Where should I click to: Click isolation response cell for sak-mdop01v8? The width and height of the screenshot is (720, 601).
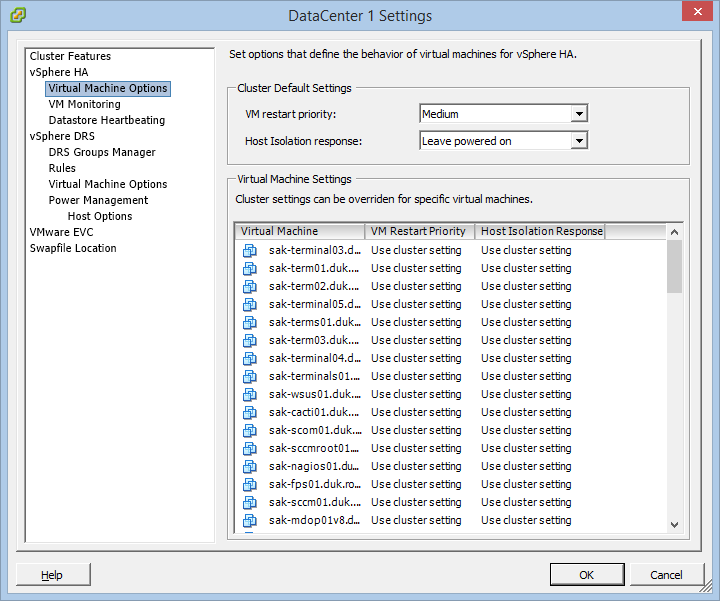526,521
